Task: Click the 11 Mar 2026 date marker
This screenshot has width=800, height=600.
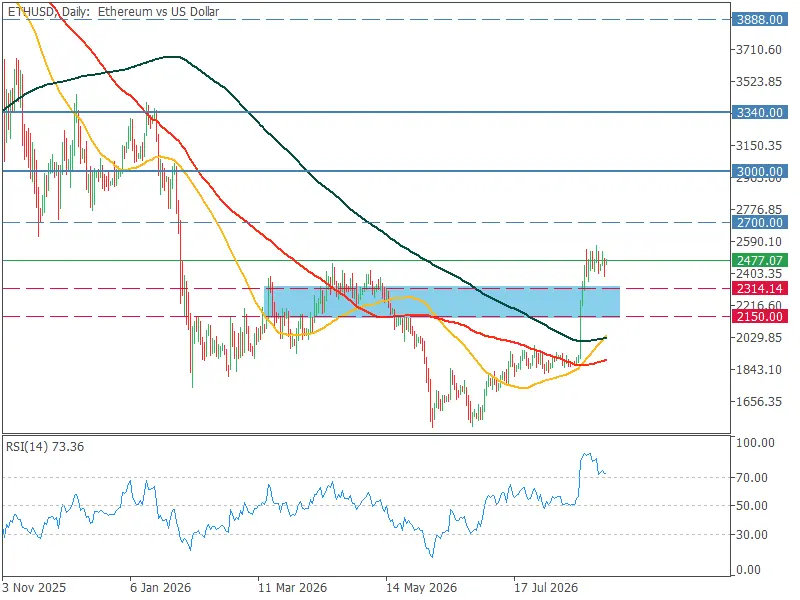Action: tap(292, 588)
